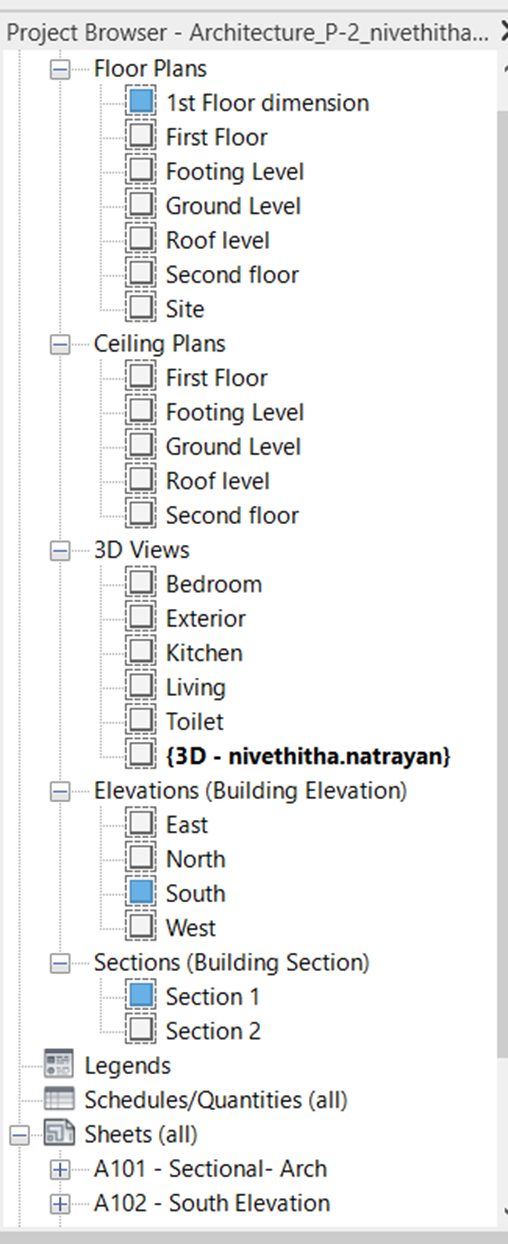Open the North elevation view

(x=196, y=859)
